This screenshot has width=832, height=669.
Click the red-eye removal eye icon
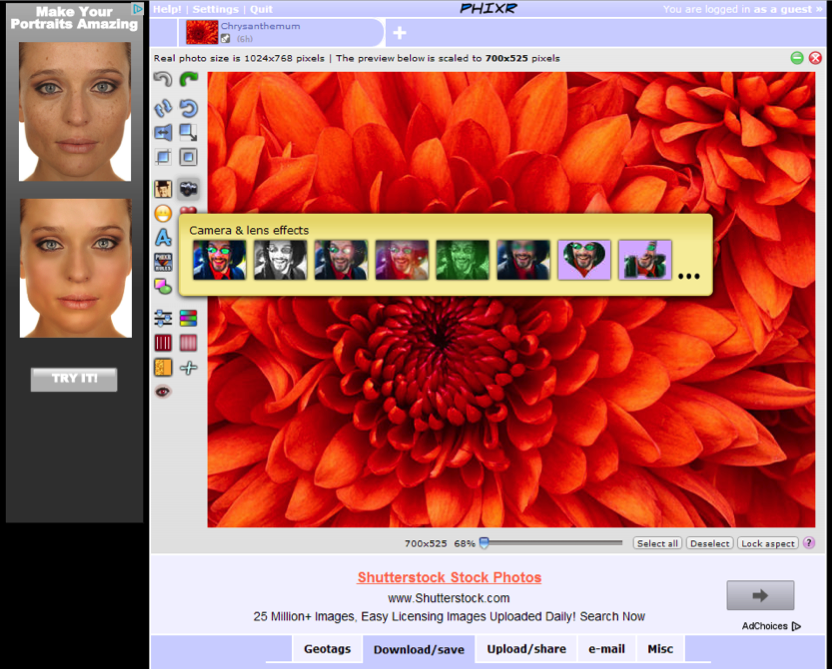click(x=163, y=391)
